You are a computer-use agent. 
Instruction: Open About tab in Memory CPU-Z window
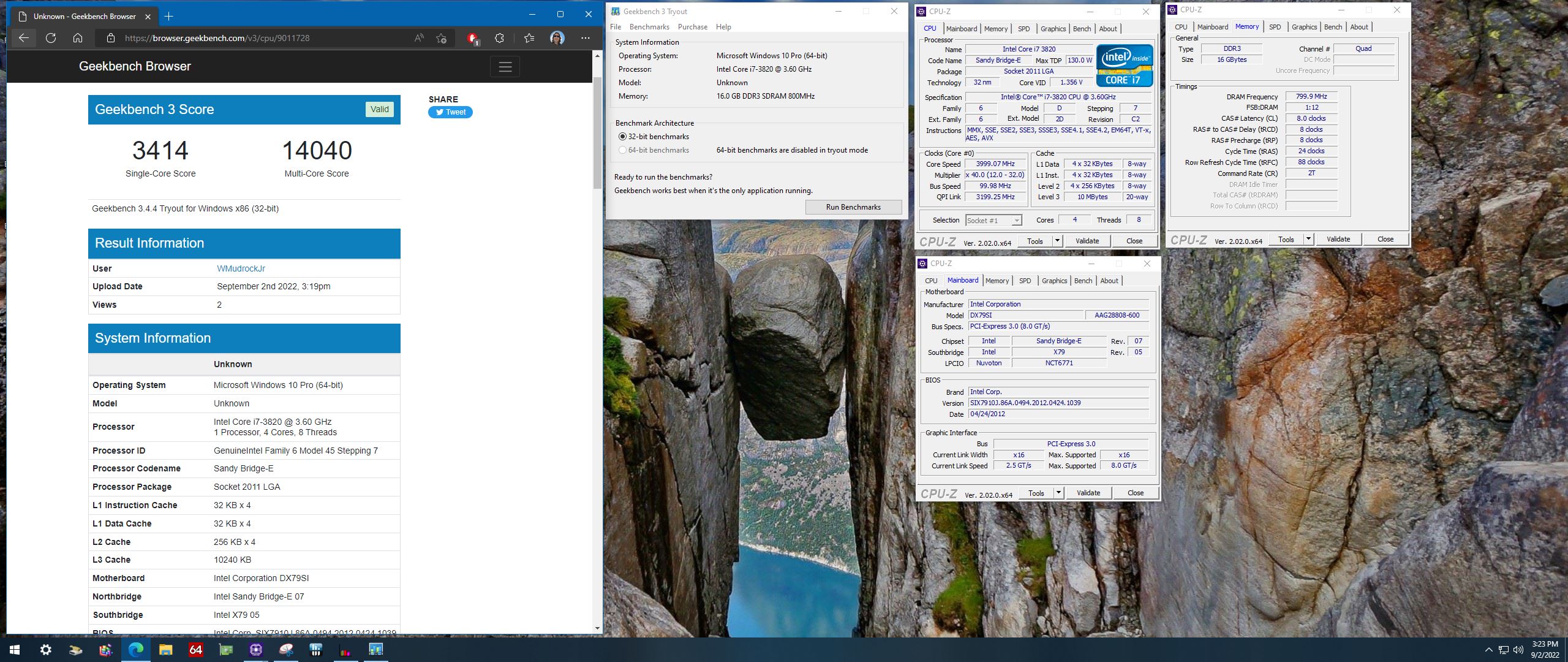pyautogui.click(x=1359, y=27)
